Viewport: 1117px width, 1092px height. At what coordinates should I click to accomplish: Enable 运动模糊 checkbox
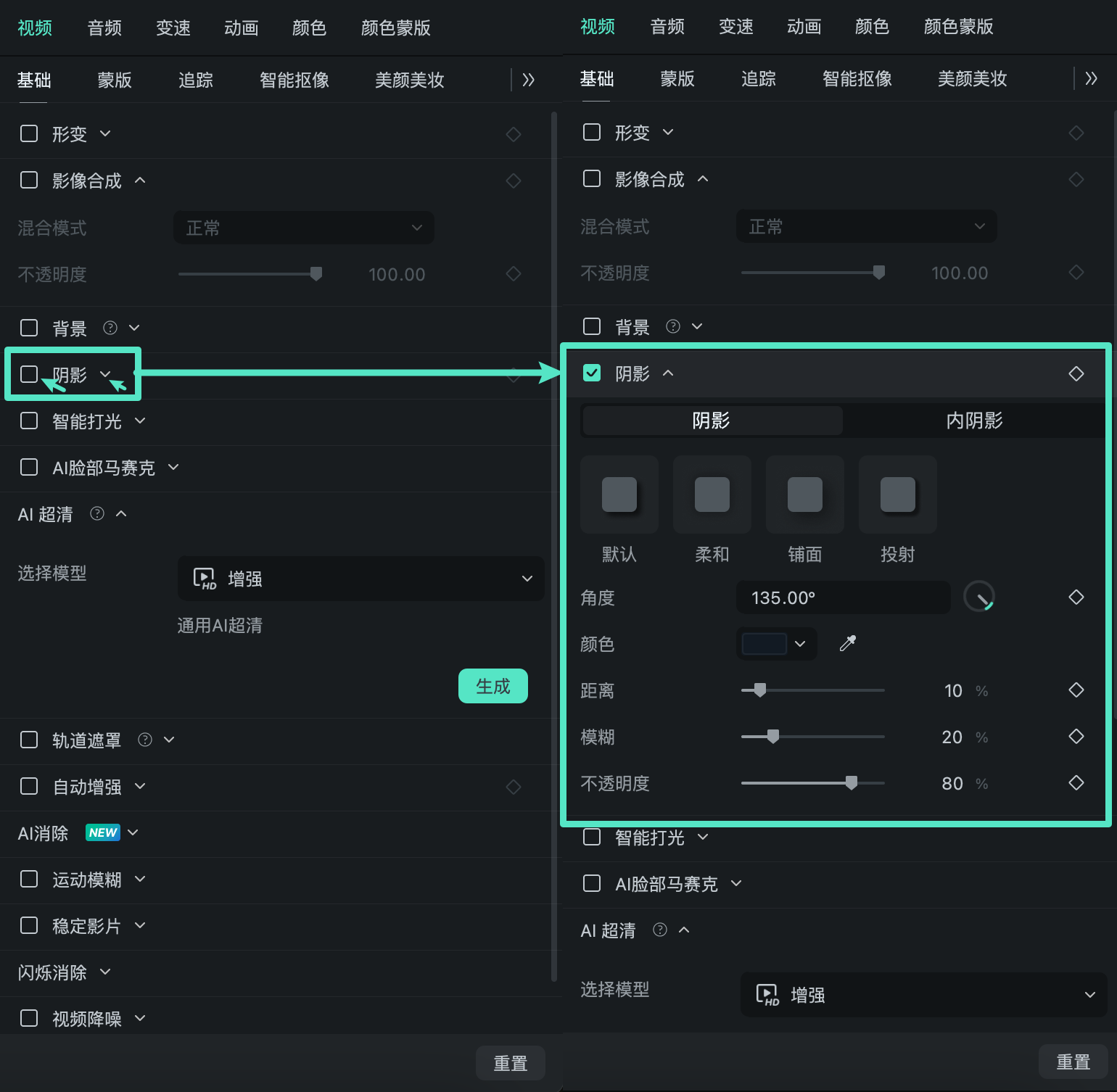coord(29,879)
